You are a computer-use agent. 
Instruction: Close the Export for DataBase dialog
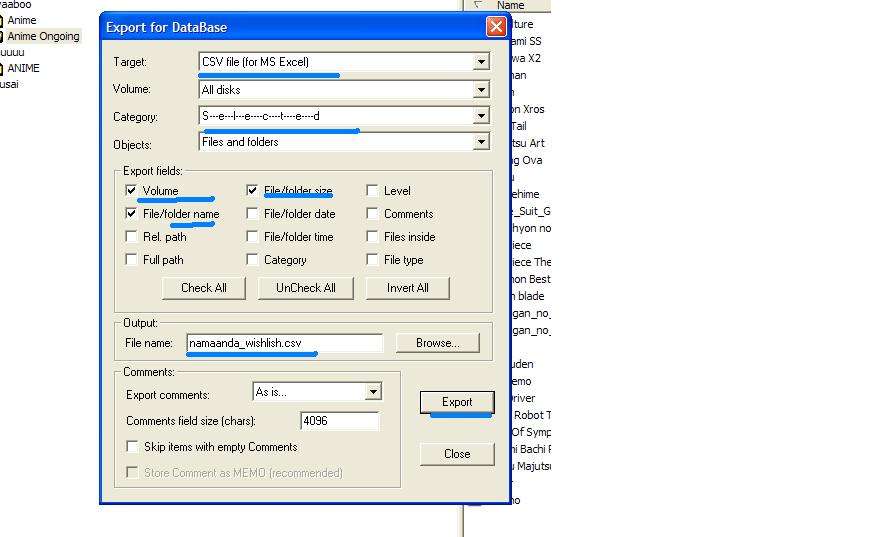(x=496, y=27)
